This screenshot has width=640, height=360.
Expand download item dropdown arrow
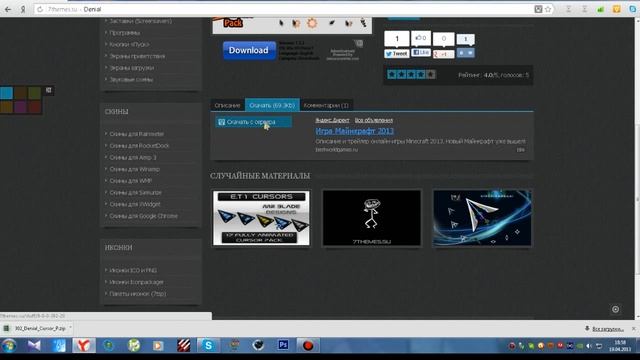[x=70, y=328]
